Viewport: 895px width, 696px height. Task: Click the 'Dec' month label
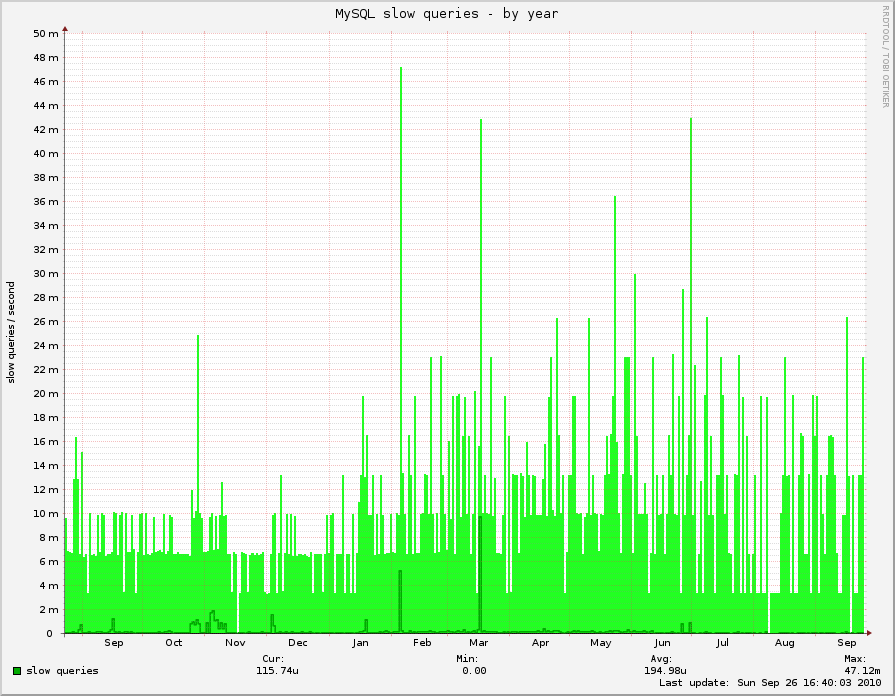[x=297, y=643]
